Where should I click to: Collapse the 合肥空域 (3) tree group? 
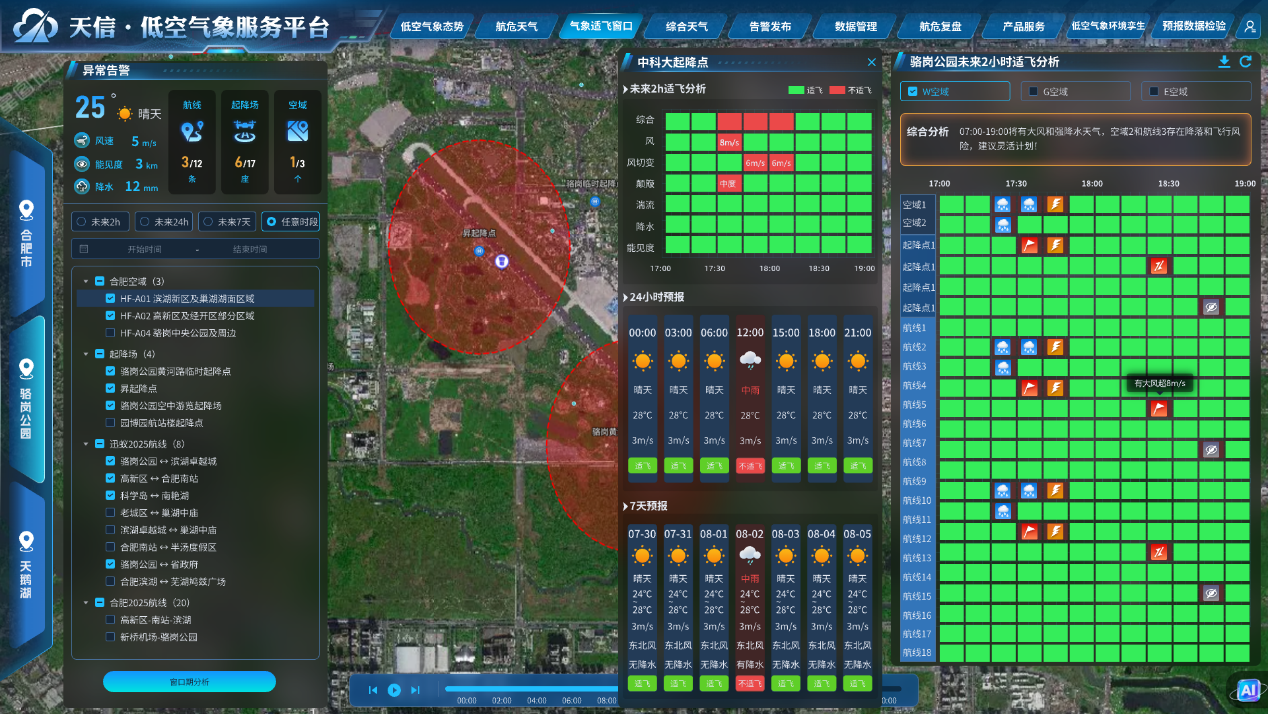[x=86, y=281]
